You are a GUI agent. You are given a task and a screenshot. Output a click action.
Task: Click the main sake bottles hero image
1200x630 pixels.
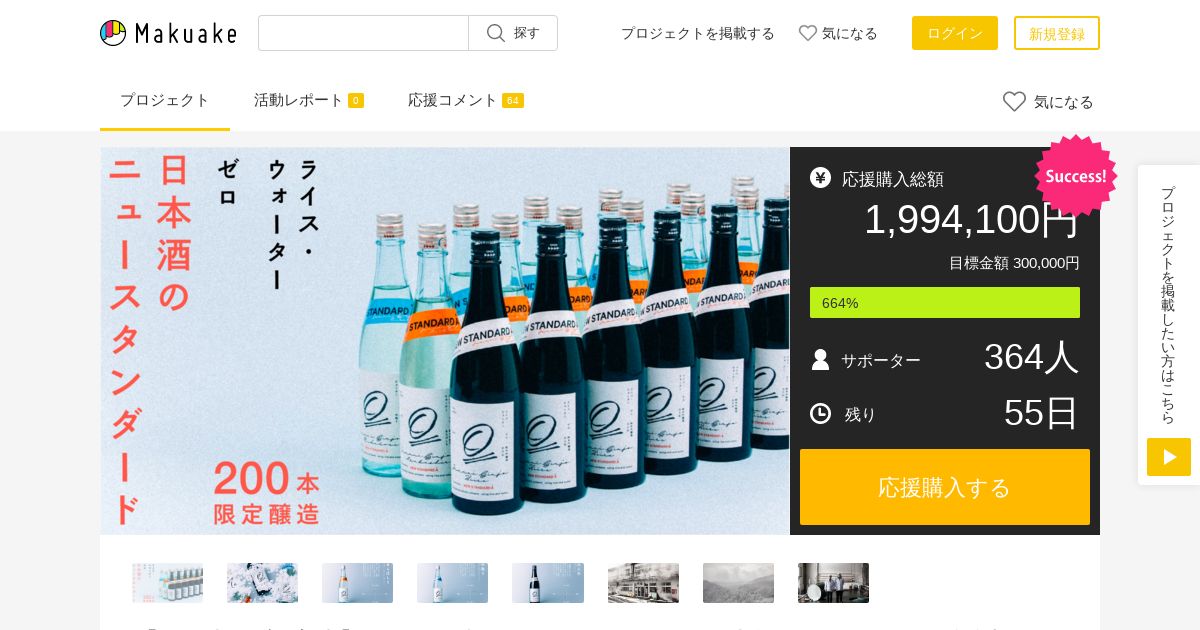(x=445, y=341)
